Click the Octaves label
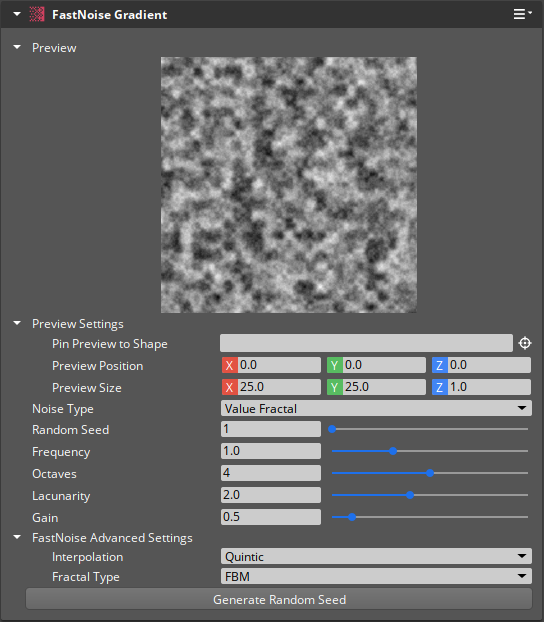 click(x=54, y=474)
